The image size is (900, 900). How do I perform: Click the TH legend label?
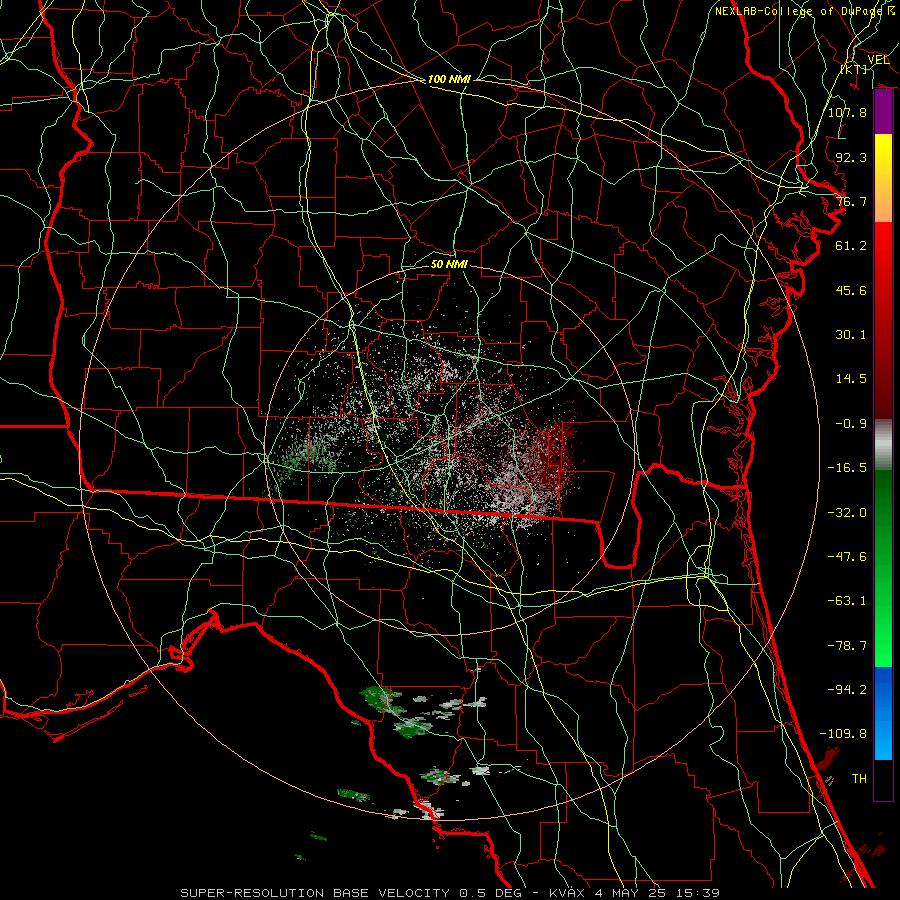coord(859,779)
